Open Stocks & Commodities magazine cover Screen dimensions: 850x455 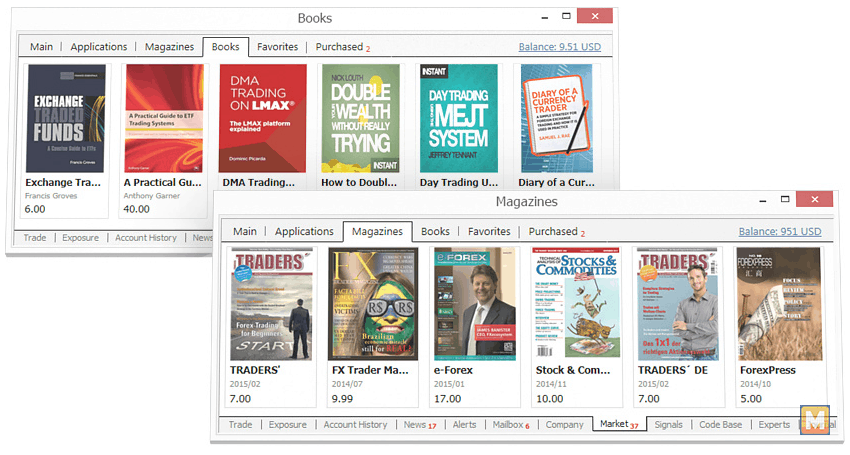click(x=576, y=304)
